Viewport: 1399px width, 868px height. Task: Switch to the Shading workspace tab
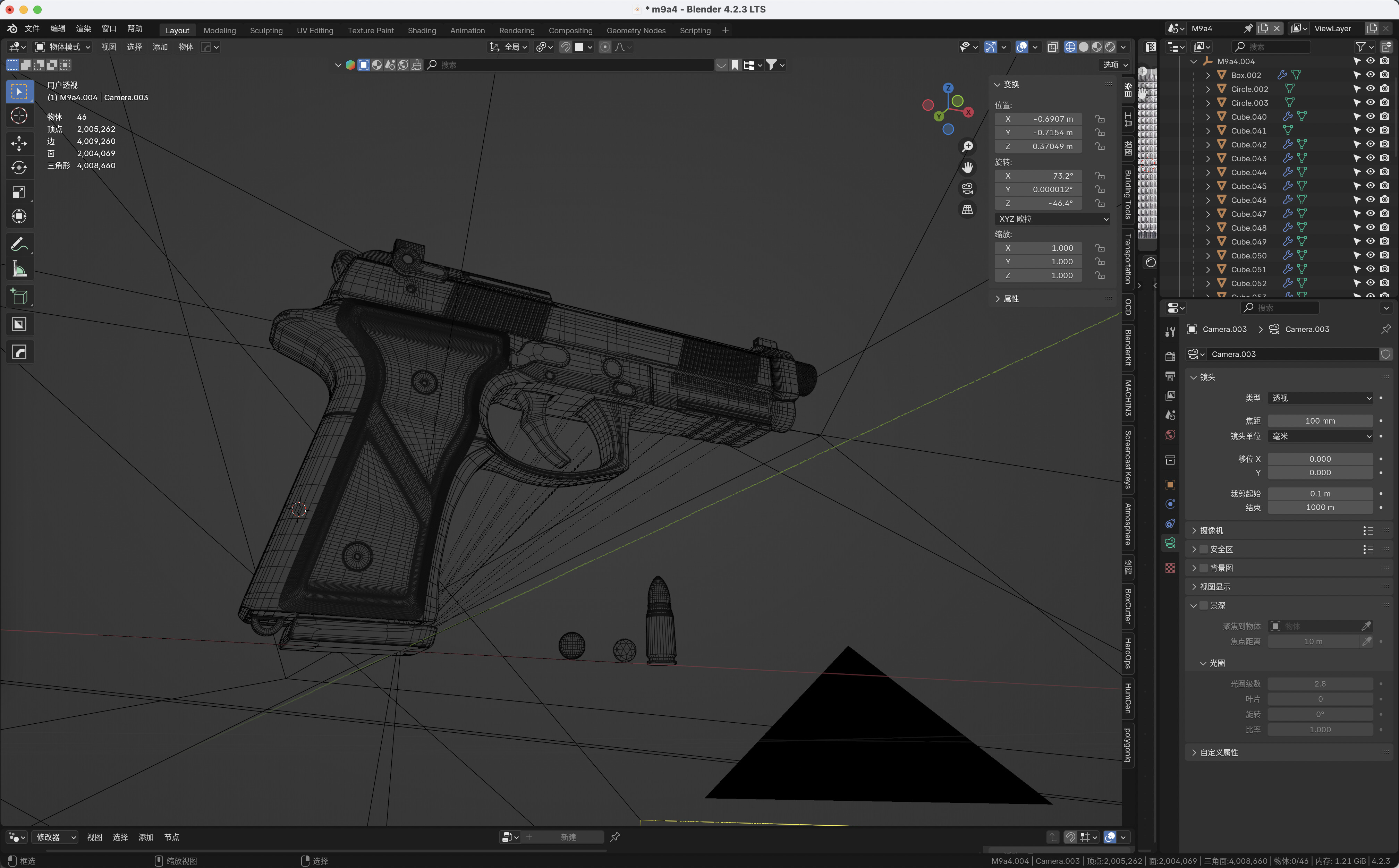click(x=422, y=31)
